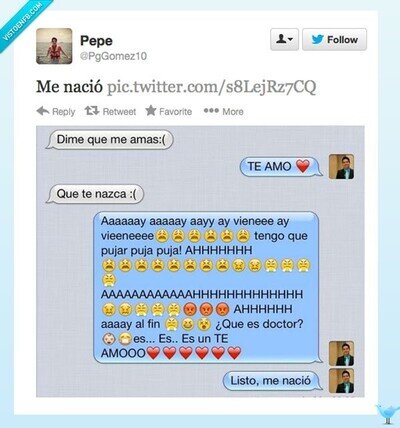Select the Dime que me amas bubble
This screenshot has width=400, height=428.
110,139
